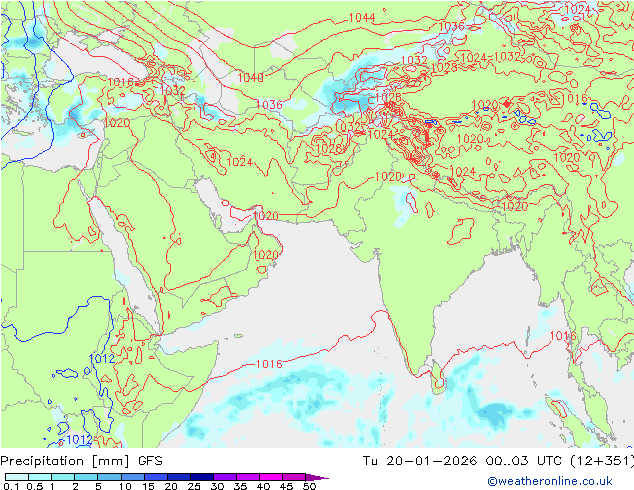The width and height of the screenshot is (634, 490).
Task: Click the 1040 isobar label
Action: coord(250,77)
